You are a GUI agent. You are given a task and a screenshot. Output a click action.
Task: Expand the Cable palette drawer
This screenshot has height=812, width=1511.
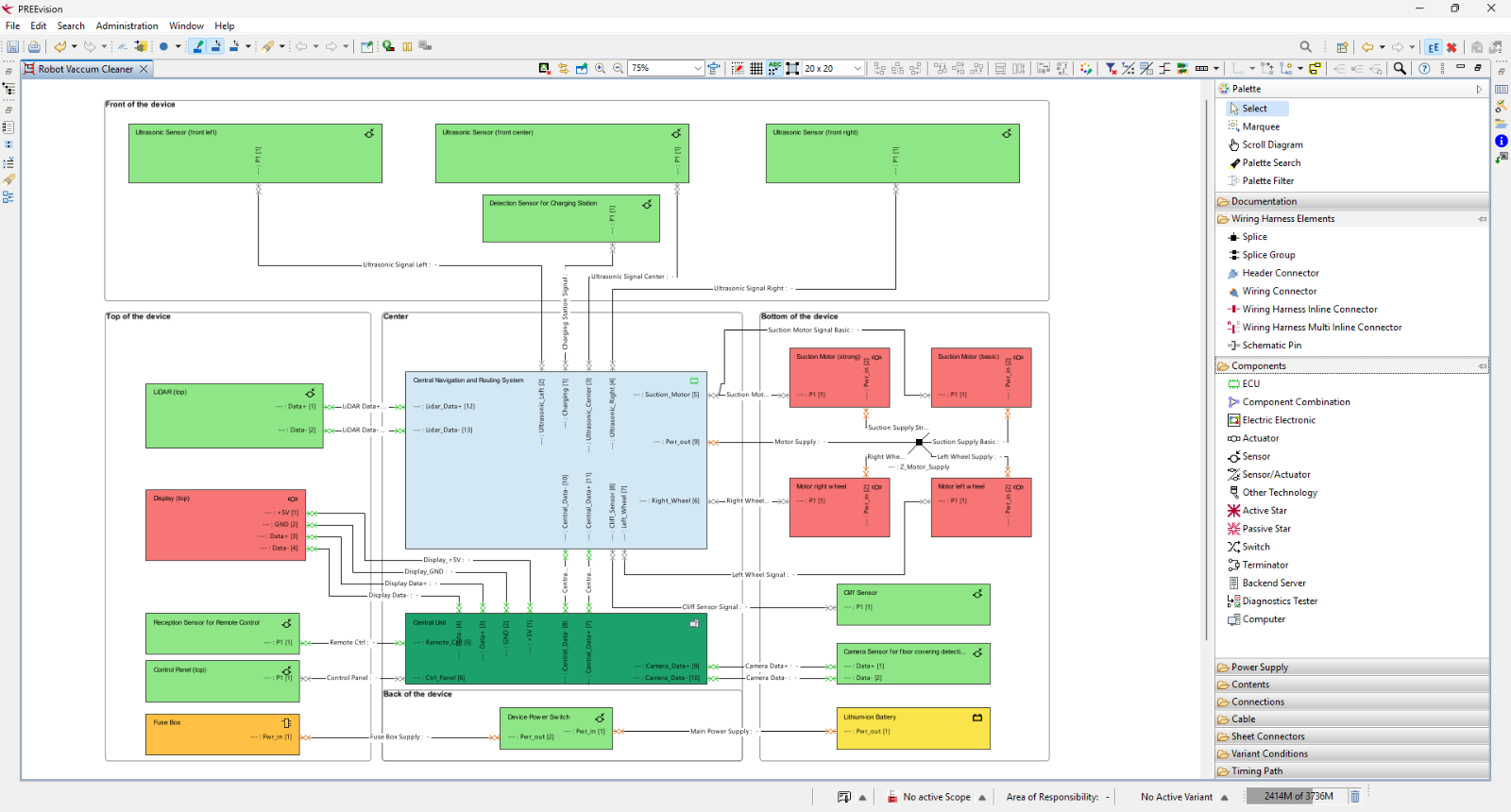pyautogui.click(x=1352, y=719)
